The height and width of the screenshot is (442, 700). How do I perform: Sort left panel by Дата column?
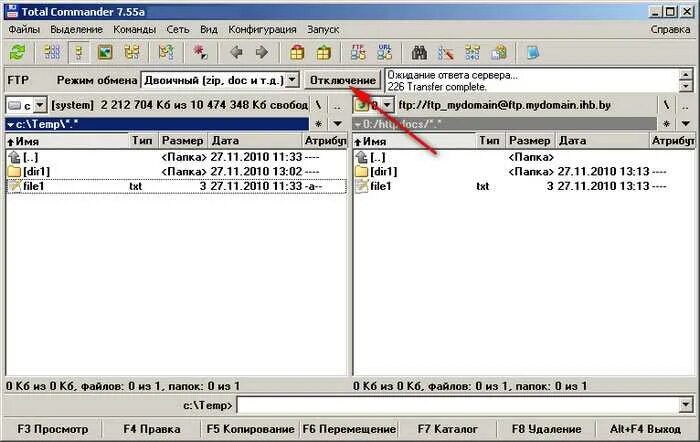tap(255, 141)
